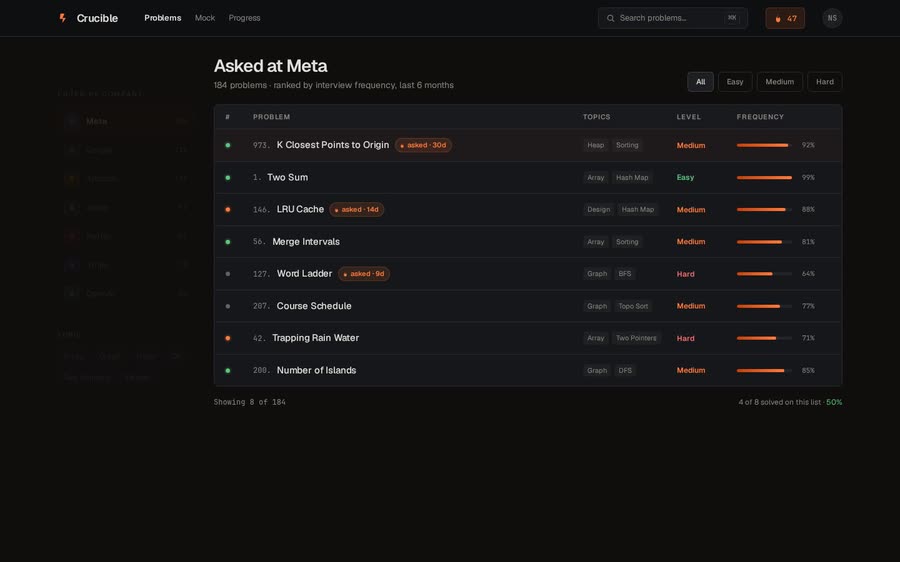Click the 85% value on Number of Islands
Viewport: 900px width, 562px height.
pyautogui.click(x=808, y=370)
